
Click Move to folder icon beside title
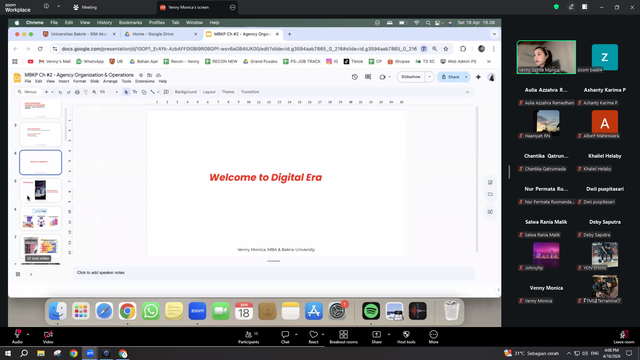[x=149, y=75]
